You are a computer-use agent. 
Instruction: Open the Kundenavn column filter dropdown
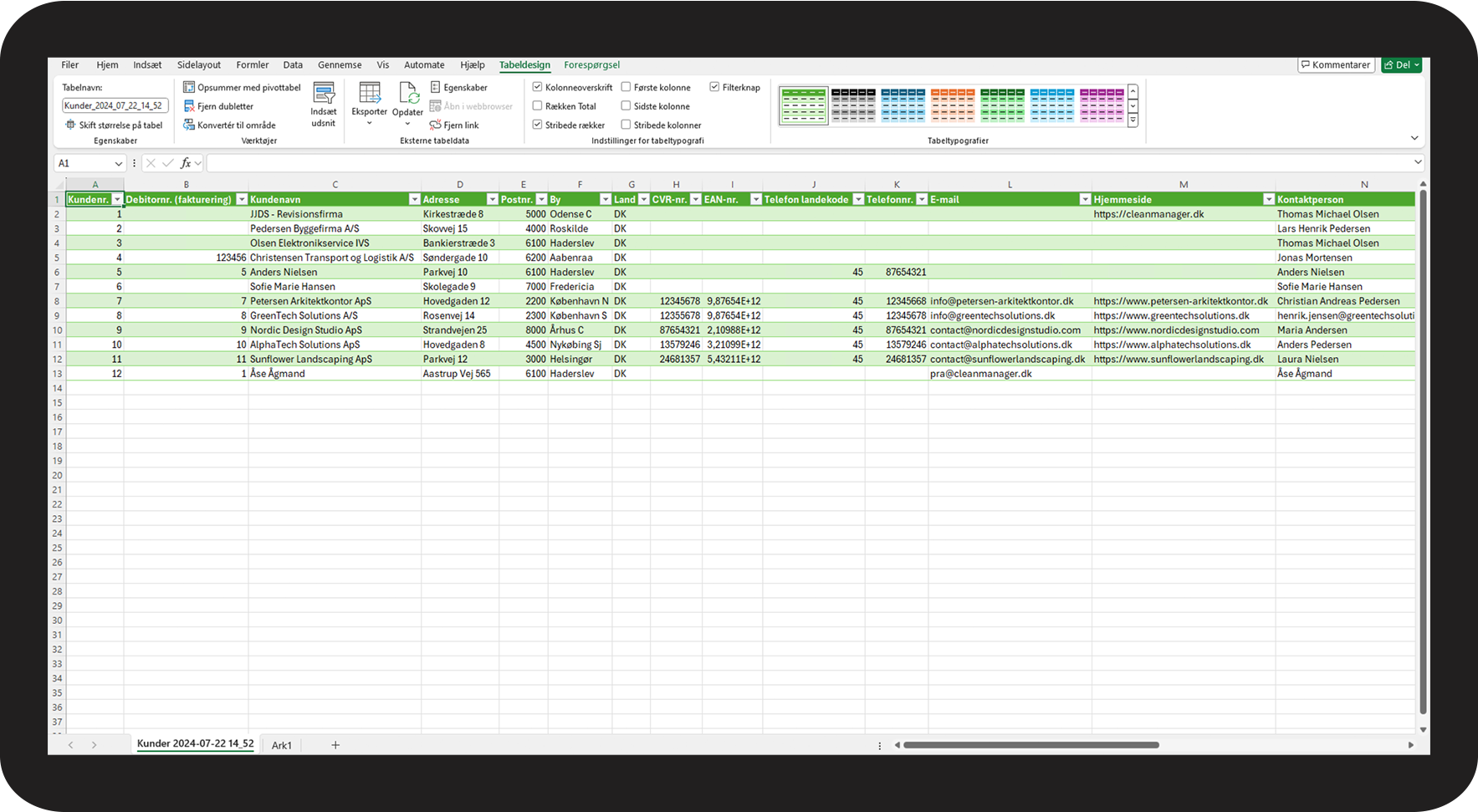pos(414,200)
